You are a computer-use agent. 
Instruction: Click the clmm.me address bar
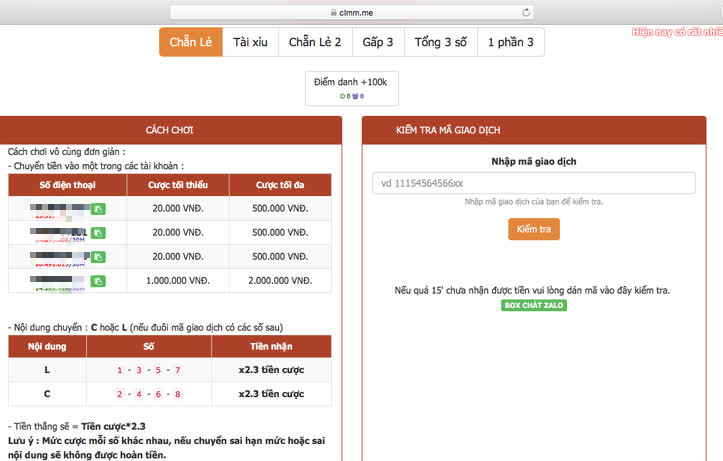point(352,12)
